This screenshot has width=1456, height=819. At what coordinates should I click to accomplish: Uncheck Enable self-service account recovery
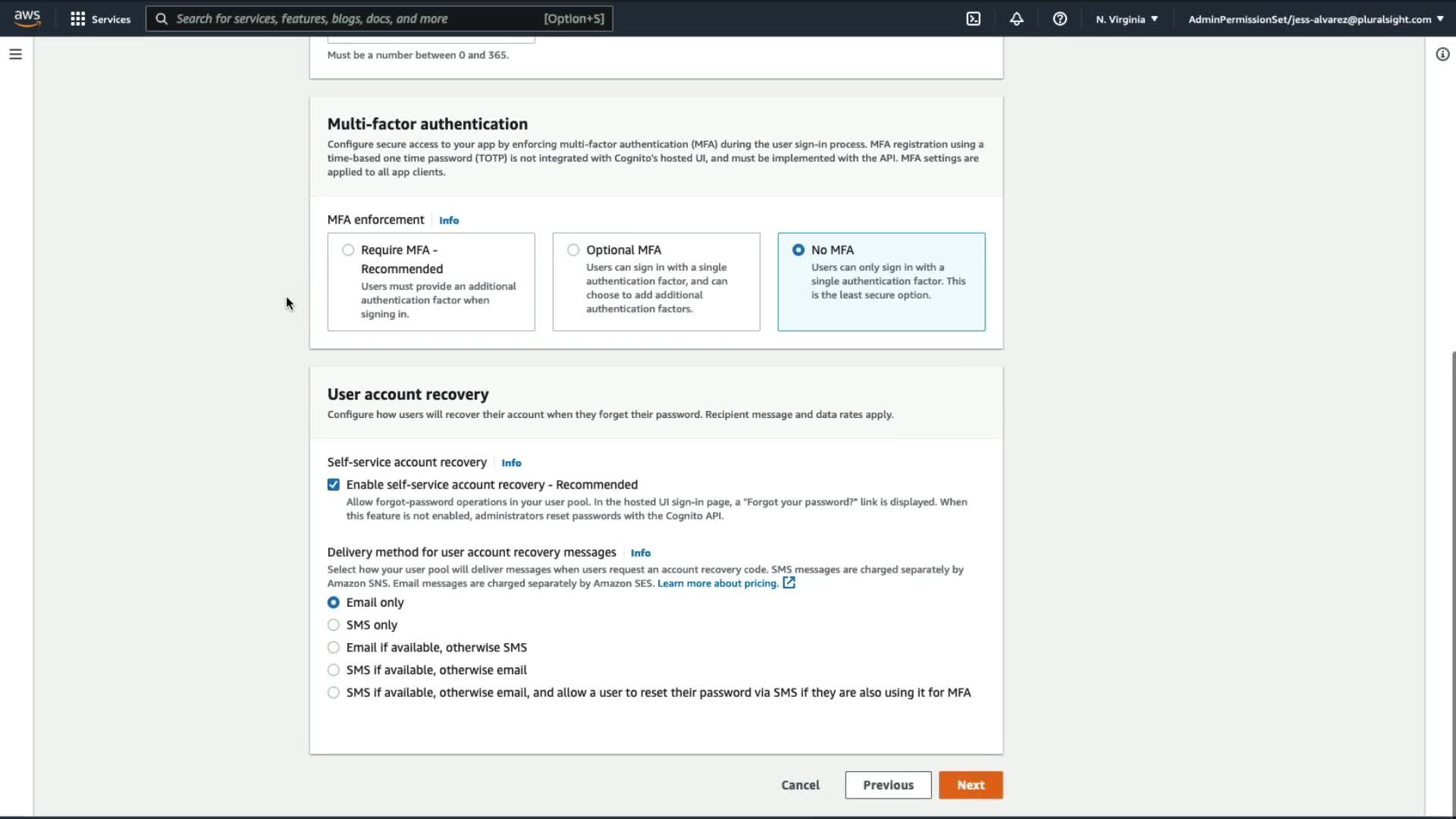click(334, 485)
